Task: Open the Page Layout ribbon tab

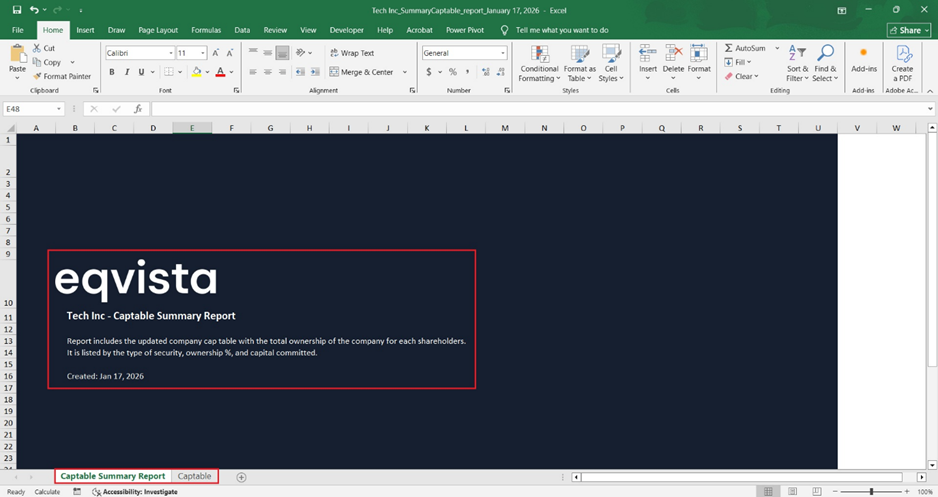Action: 158,30
